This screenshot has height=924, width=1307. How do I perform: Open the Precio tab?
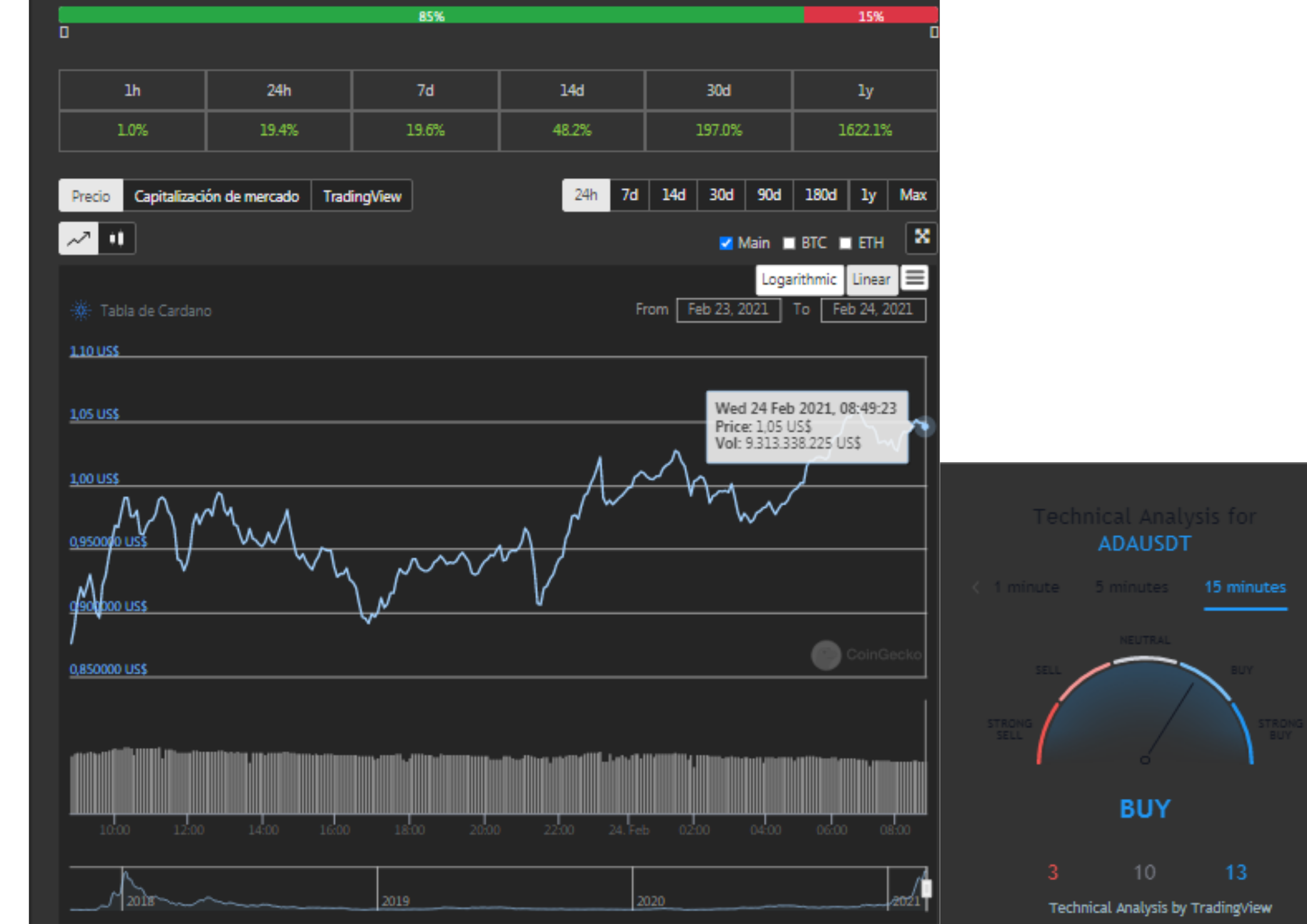point(91,196)
